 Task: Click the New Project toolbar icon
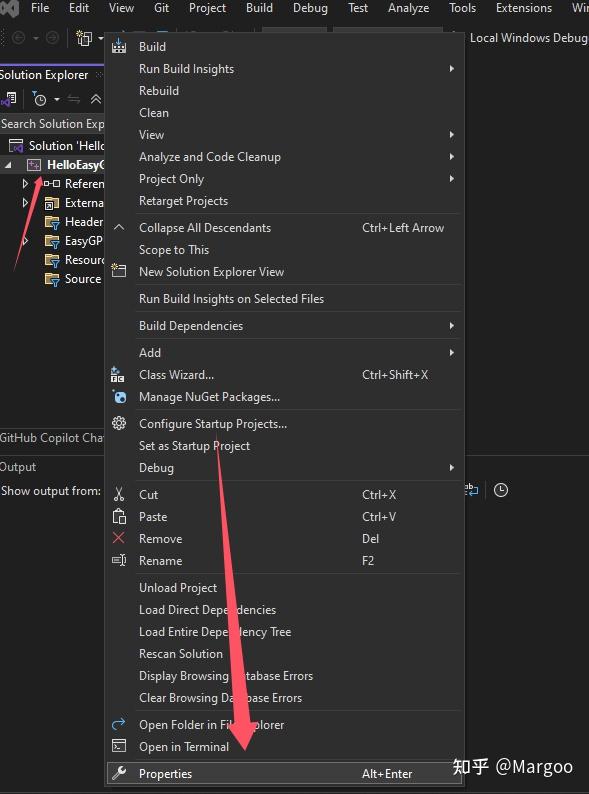coord(84,38)
